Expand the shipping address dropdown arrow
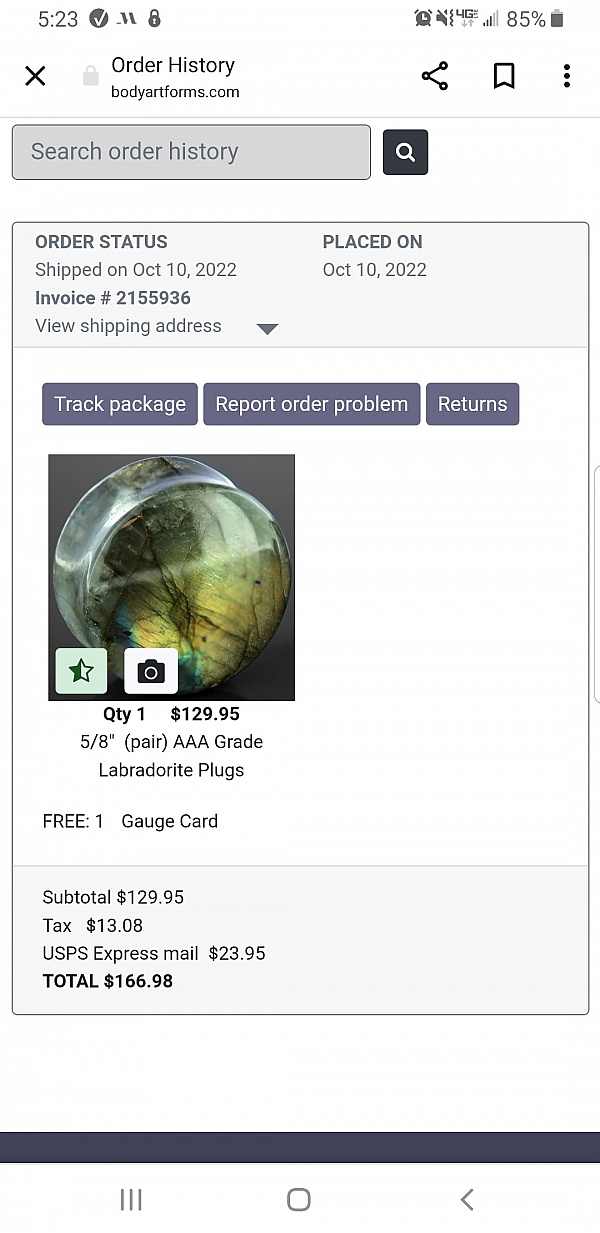This screenshot has height=1233, width=600. tap(267, 328)
